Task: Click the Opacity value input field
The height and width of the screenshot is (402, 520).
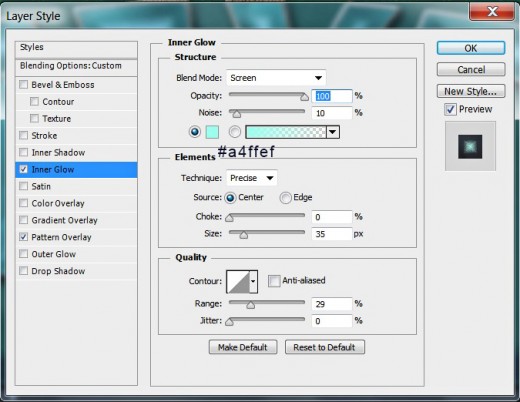Action: pos(332,96)
